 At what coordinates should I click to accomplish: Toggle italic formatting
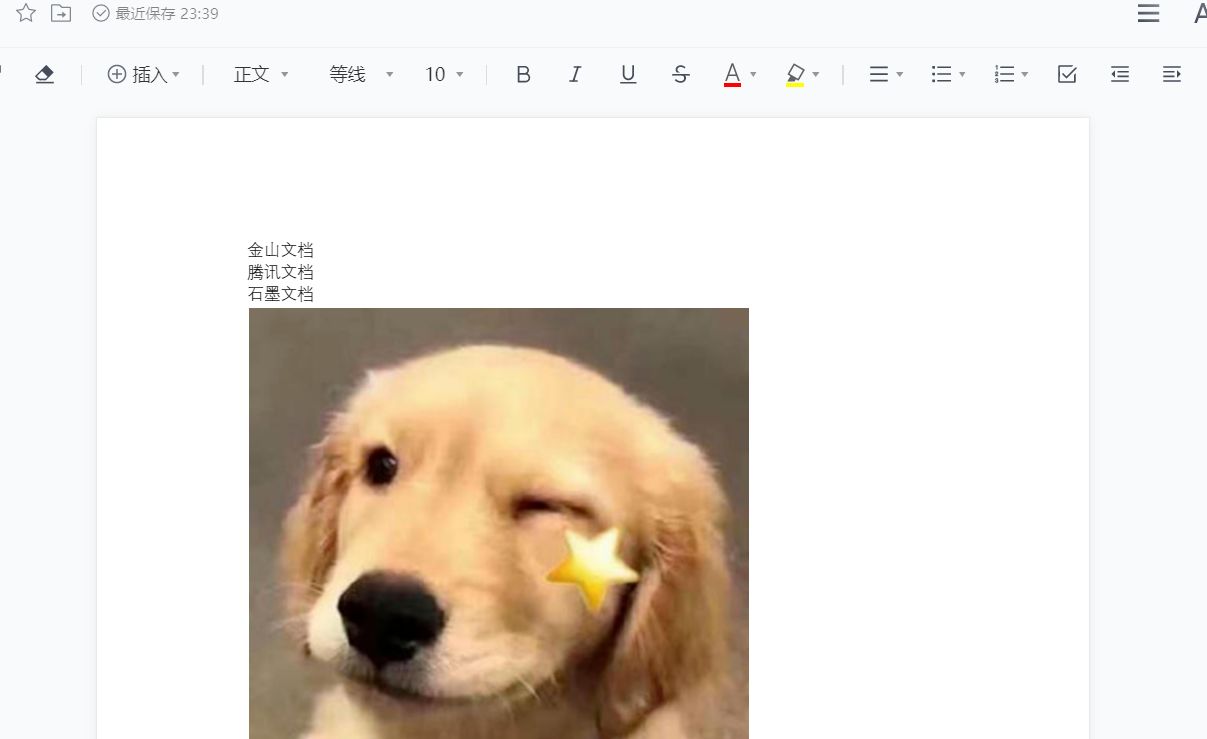(x=575, y=74)
